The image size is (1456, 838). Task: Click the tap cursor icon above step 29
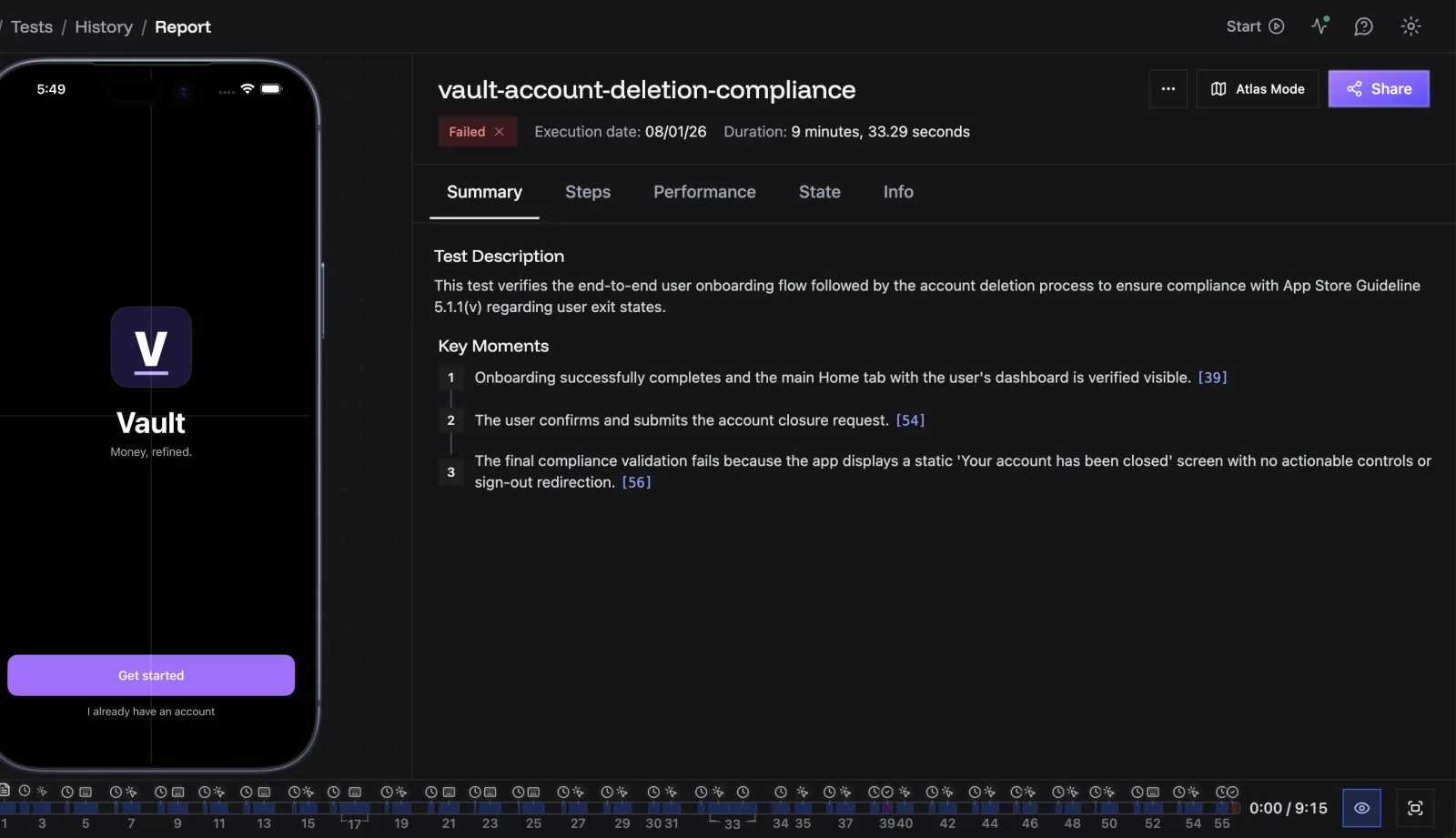[622, 793]
